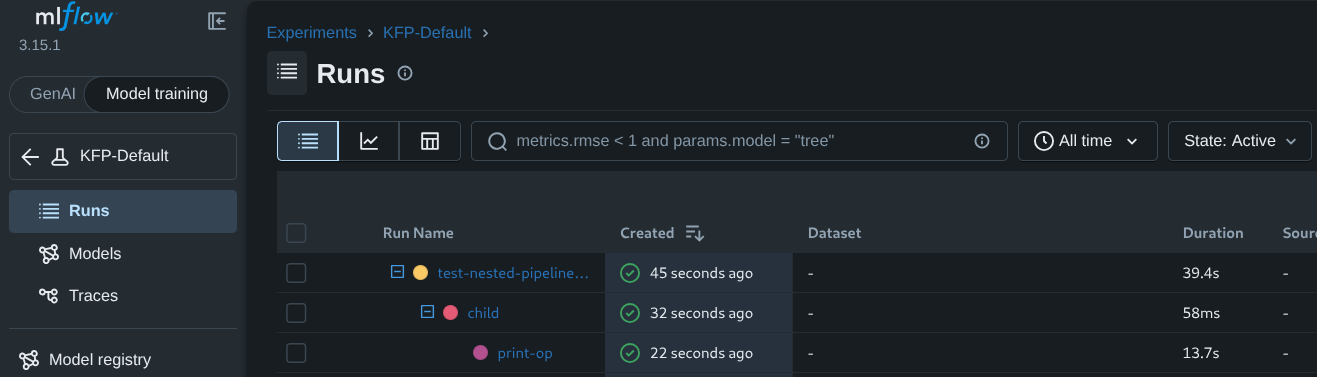The width and height of the screenshot is (1317, 377).
Task: Open the child run
Action: tap(483, 313)
